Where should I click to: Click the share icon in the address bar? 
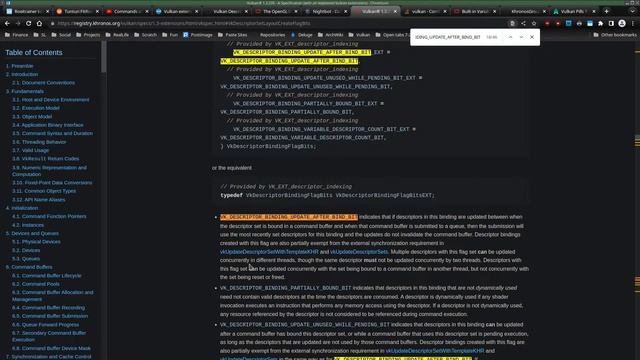(x=523, y=24)
